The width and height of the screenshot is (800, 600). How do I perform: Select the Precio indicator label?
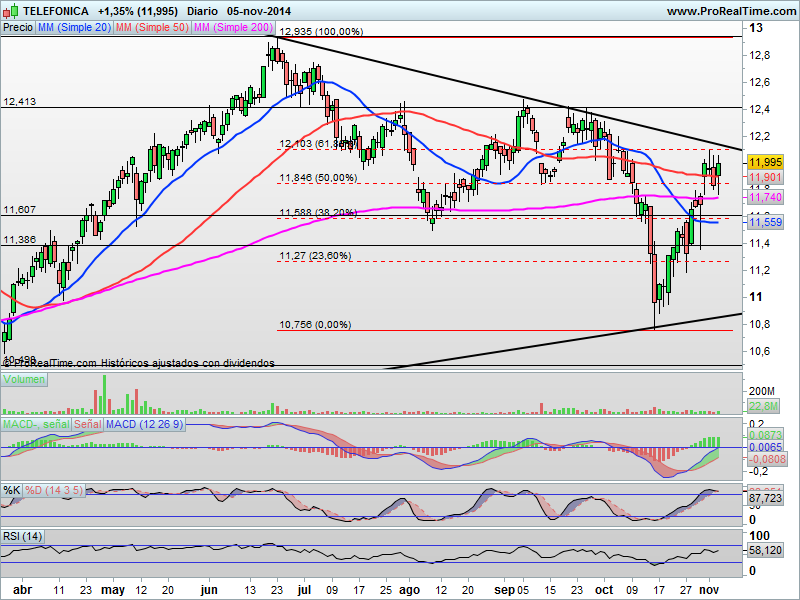point(18,28)
